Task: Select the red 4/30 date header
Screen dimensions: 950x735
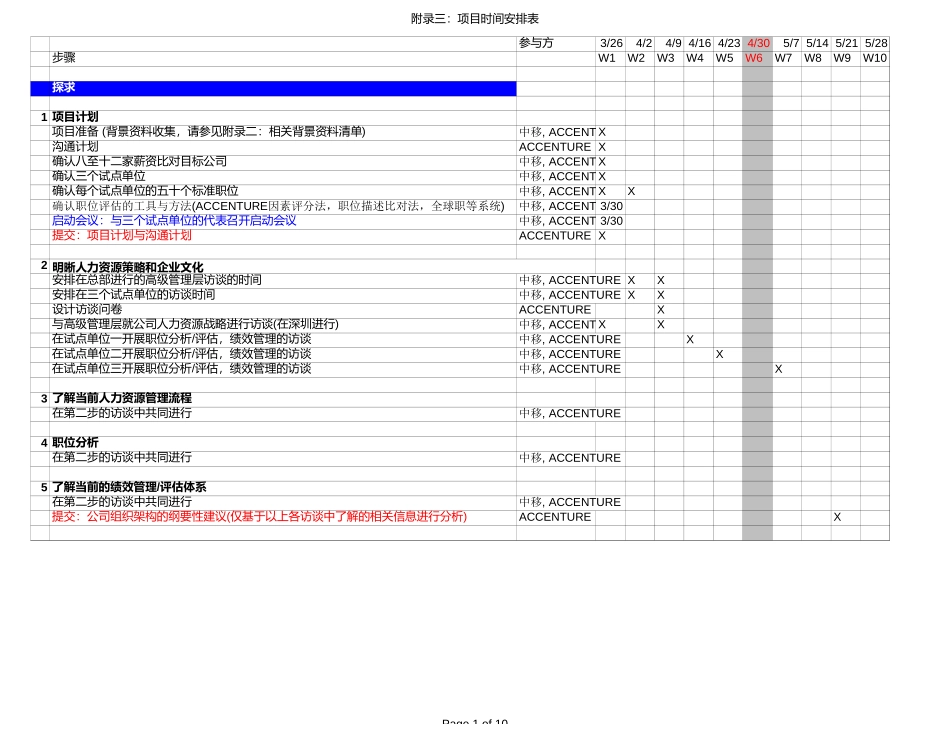Action: tap(758, 43)
